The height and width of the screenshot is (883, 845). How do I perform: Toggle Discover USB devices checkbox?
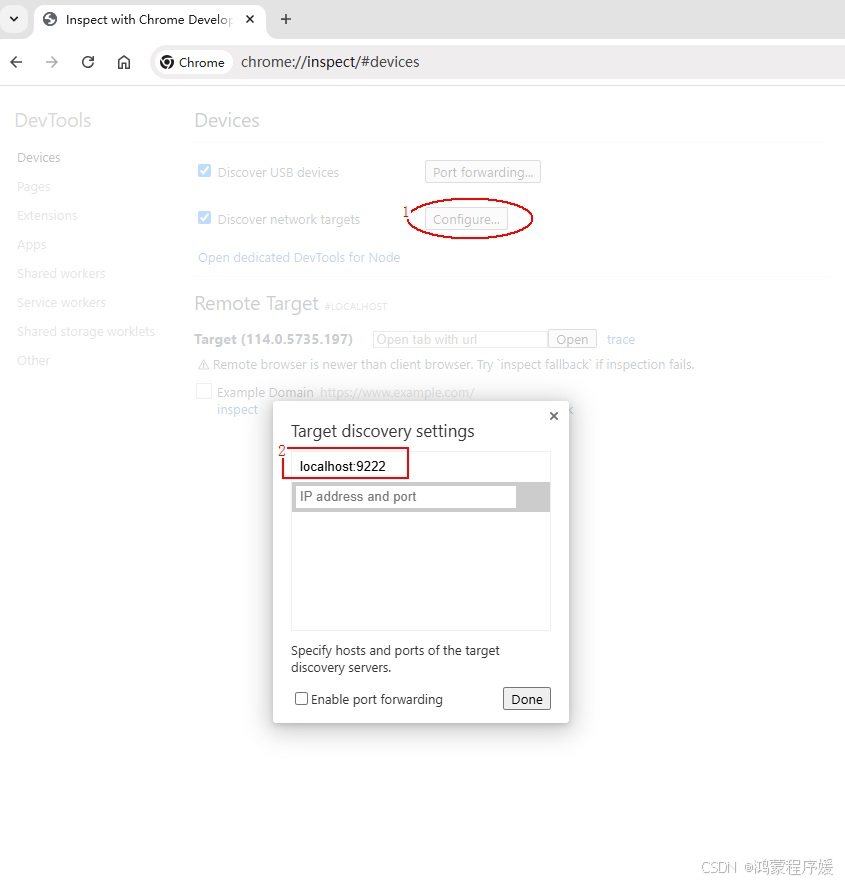click(x=204, y=171)
